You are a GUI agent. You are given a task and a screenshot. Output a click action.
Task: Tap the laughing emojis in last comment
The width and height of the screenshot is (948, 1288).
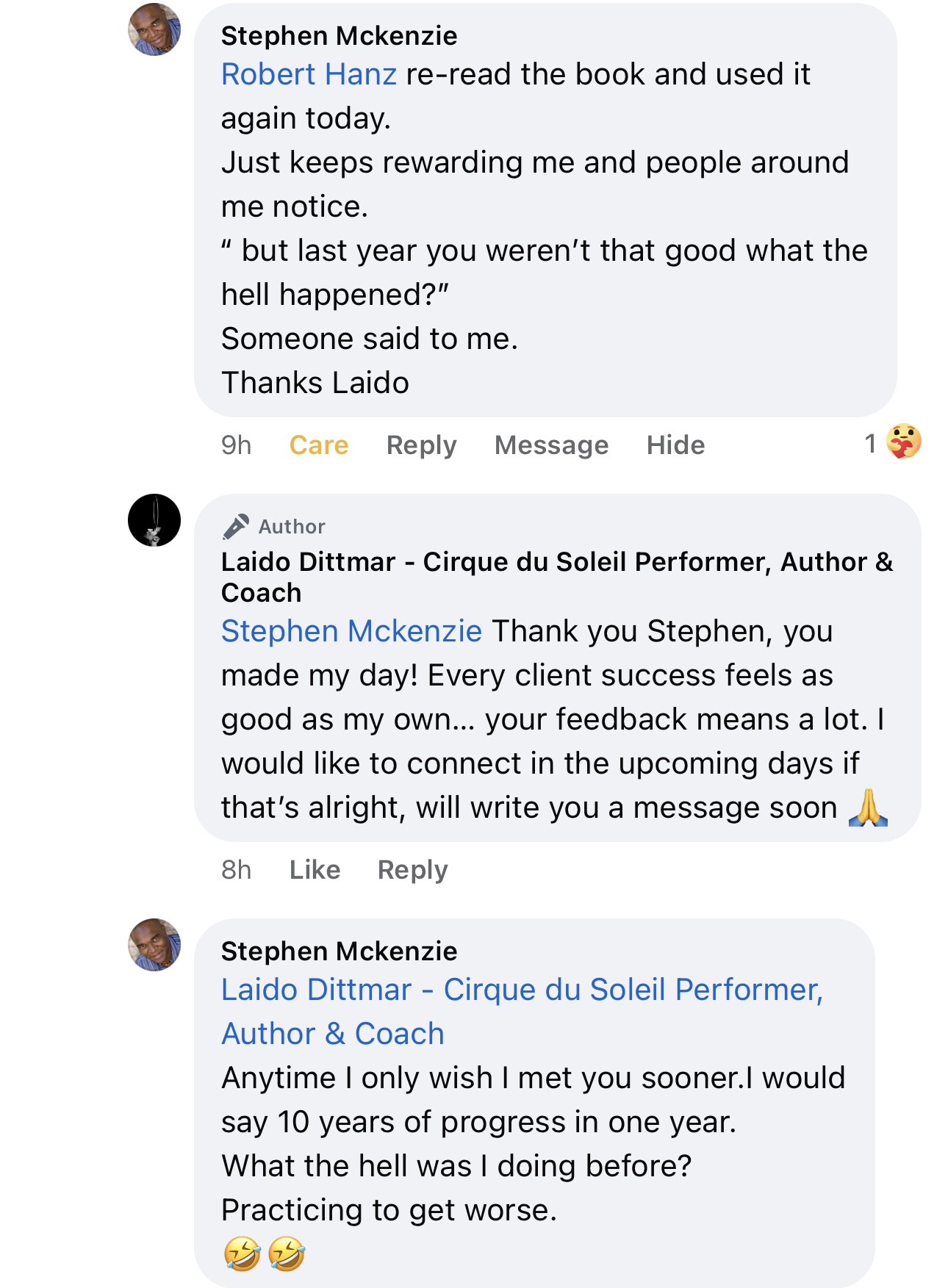265,1253
